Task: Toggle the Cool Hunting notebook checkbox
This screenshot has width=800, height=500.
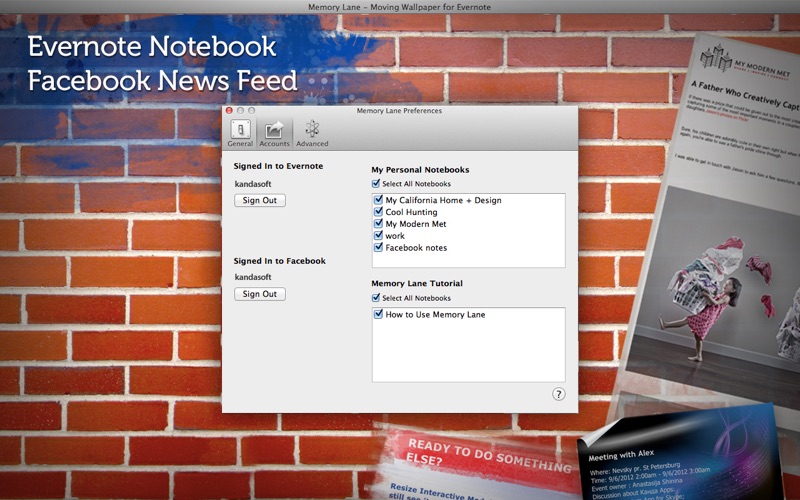Action: click(x=378, y=211)
